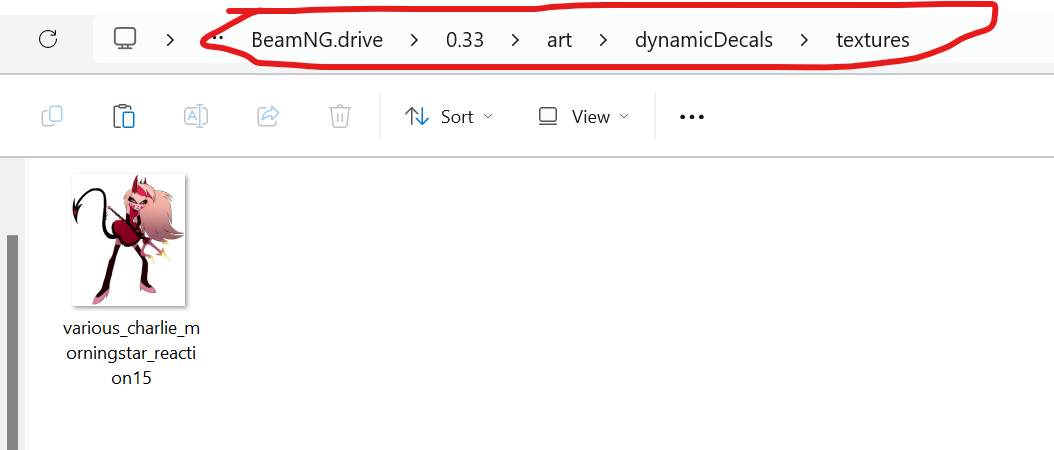The height and width of the screenshot is (450, 1054).
Task: Click the Copy toolbar icon
Action: (52, 116)
